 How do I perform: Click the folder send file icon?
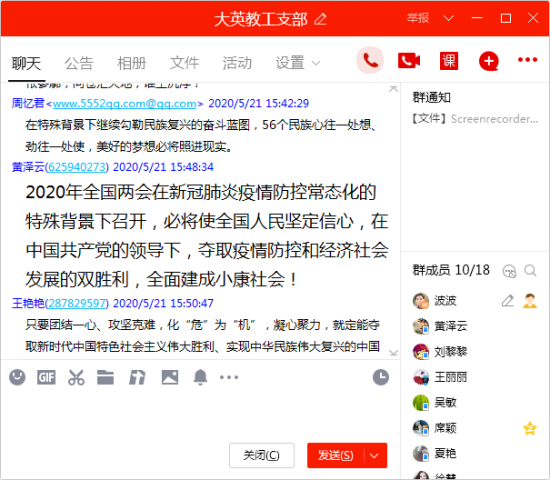[106, 378]
